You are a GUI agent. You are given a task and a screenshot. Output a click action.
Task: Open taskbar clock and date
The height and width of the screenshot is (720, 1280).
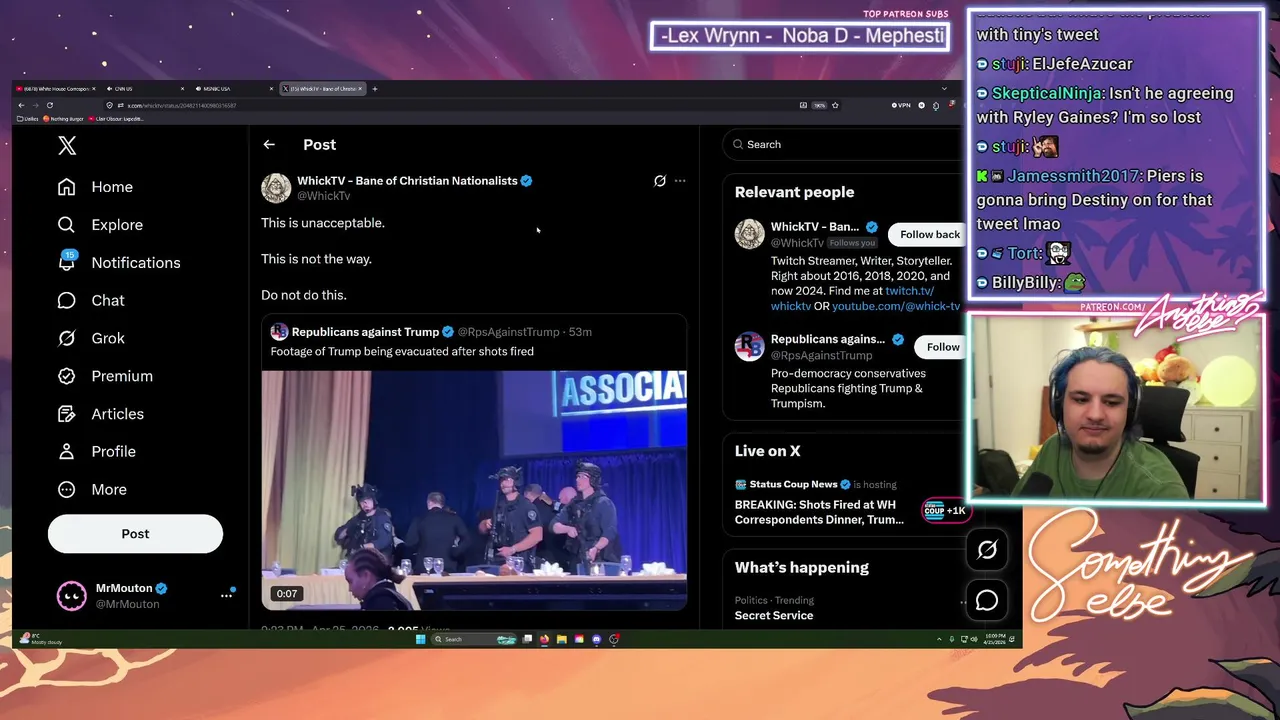tap(996, 639)
